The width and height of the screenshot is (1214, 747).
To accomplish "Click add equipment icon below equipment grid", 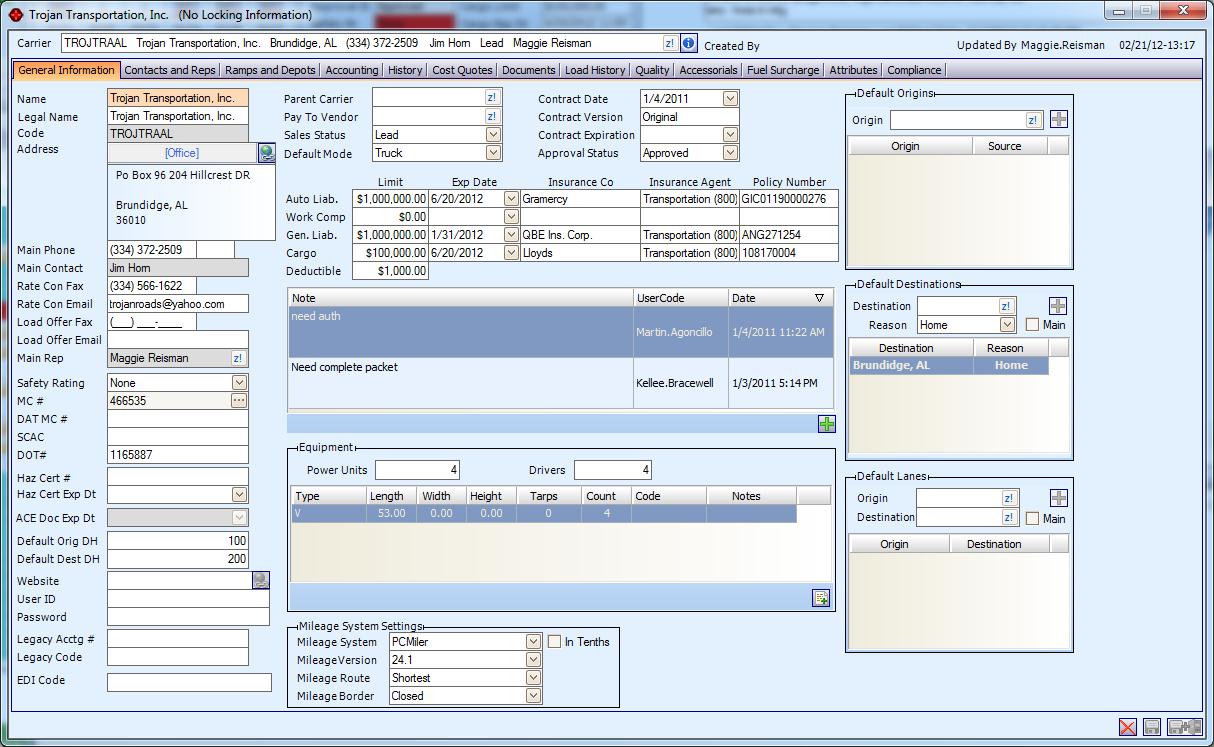I will click(821, 598).
